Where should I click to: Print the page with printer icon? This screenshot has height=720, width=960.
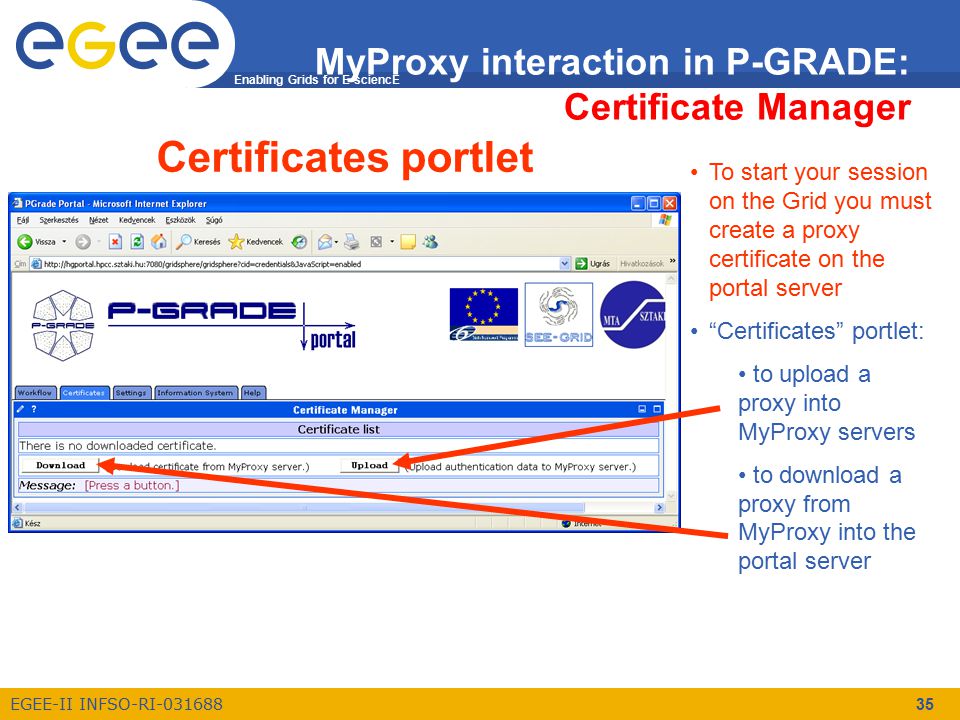click(x=351, y=242)
